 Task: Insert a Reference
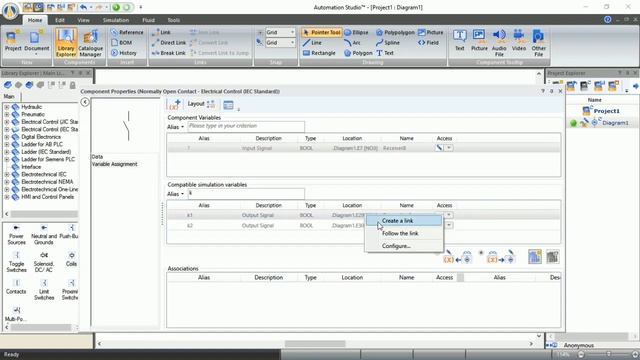pyautogui.click(x=127, y=32)
